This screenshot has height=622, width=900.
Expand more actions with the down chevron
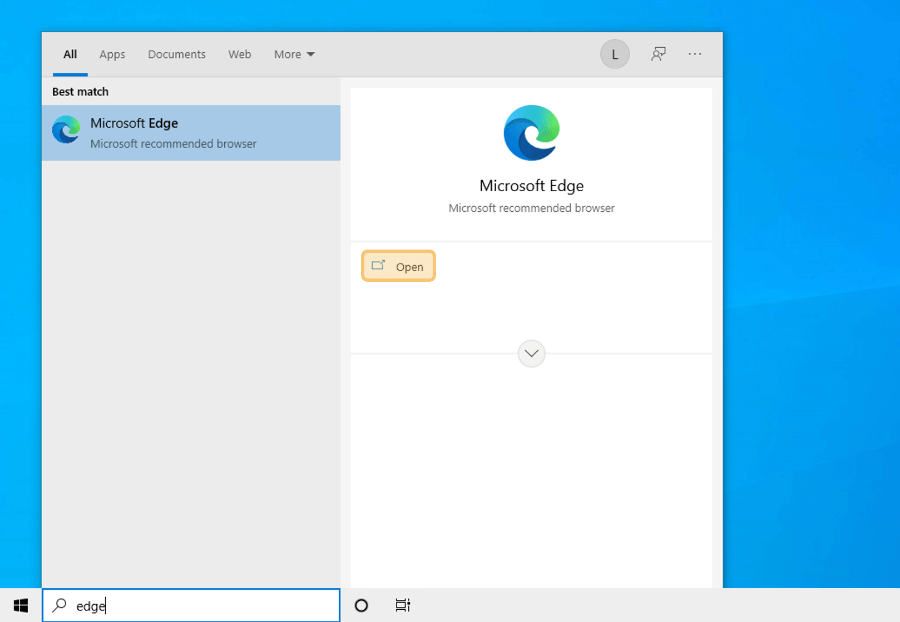point(532,353)
